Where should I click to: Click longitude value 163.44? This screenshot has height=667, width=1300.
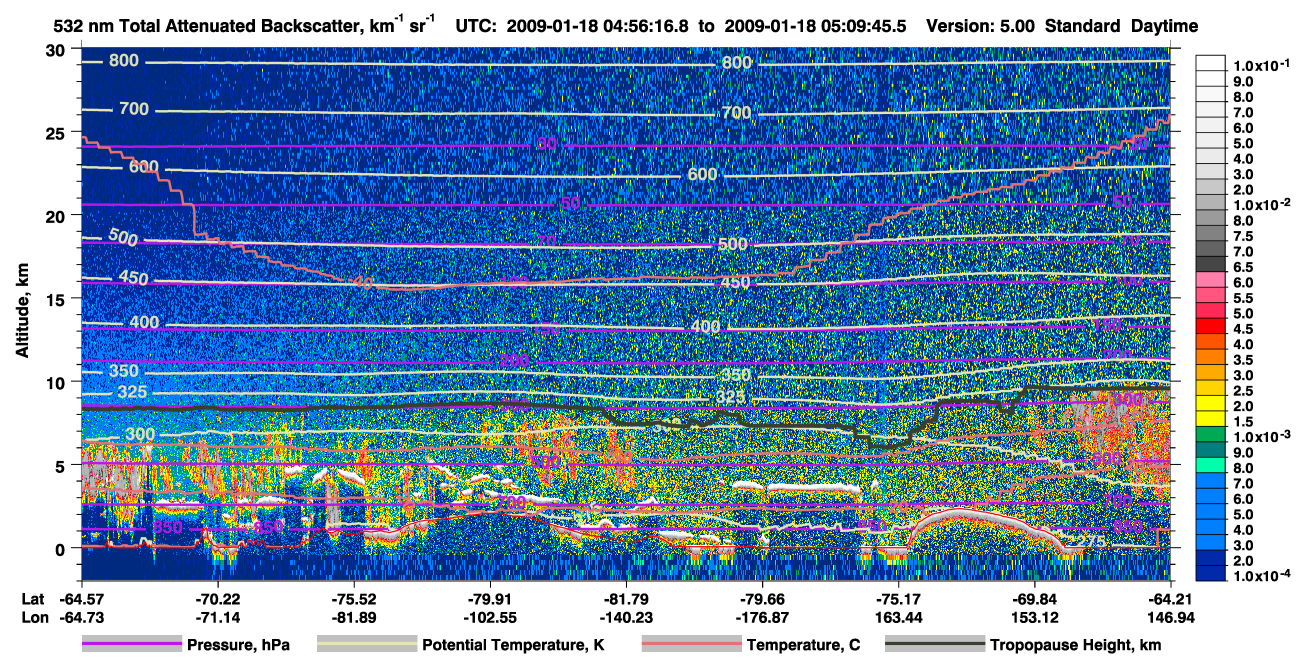pos(898,616)
